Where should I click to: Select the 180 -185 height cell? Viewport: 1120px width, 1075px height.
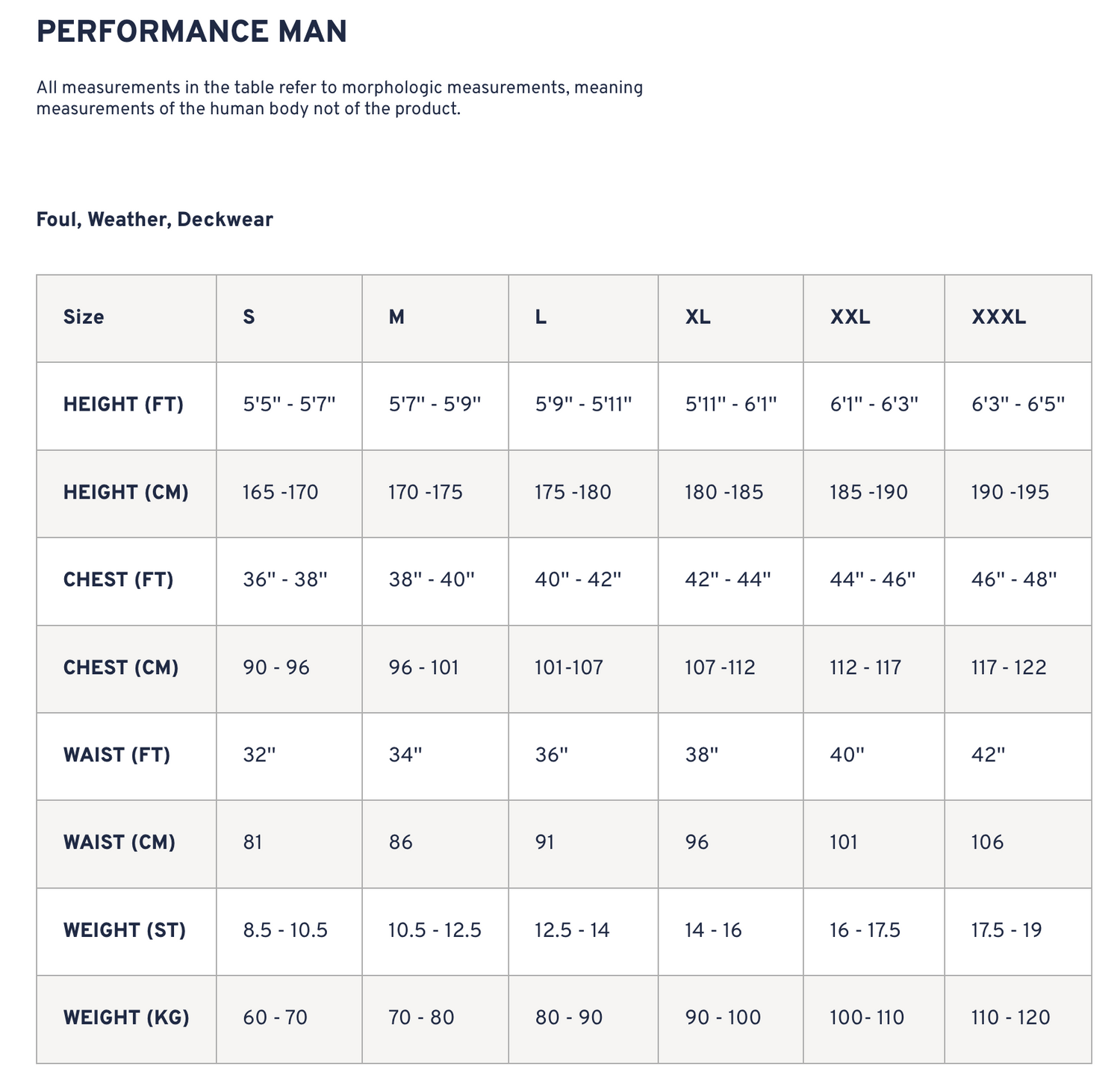[x=724, y=493]
